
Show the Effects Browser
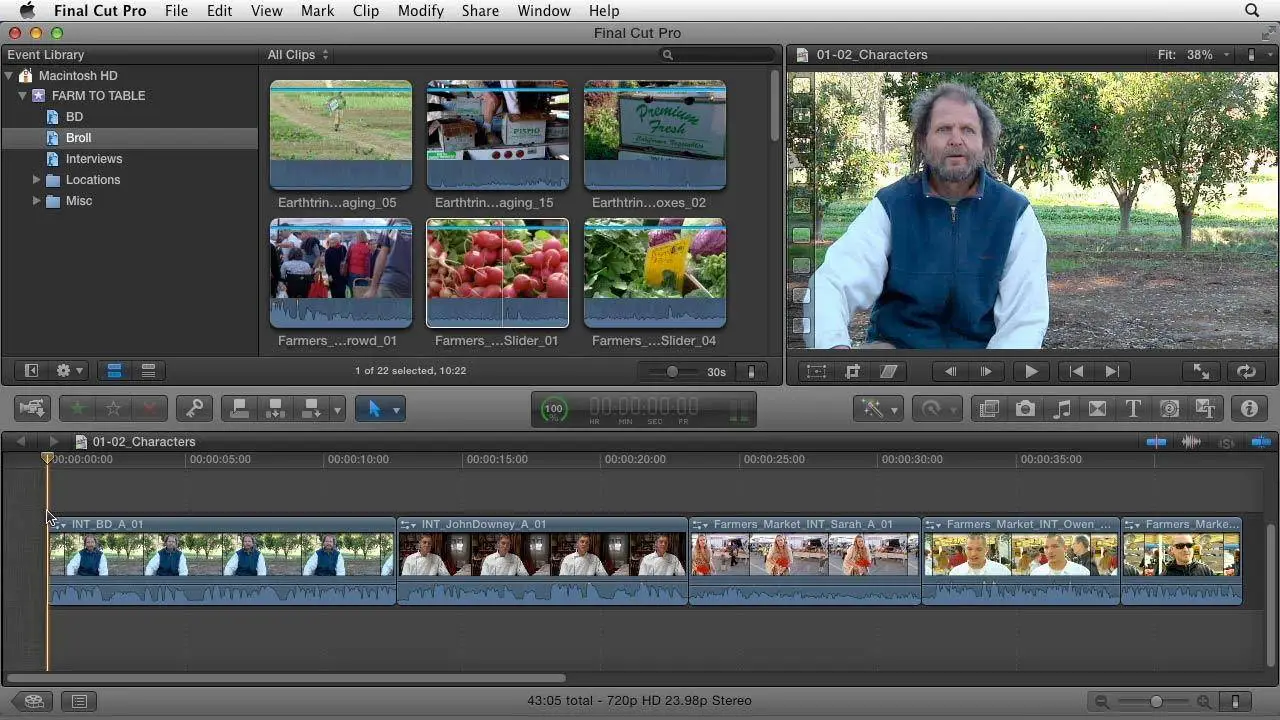click(989, 409)
